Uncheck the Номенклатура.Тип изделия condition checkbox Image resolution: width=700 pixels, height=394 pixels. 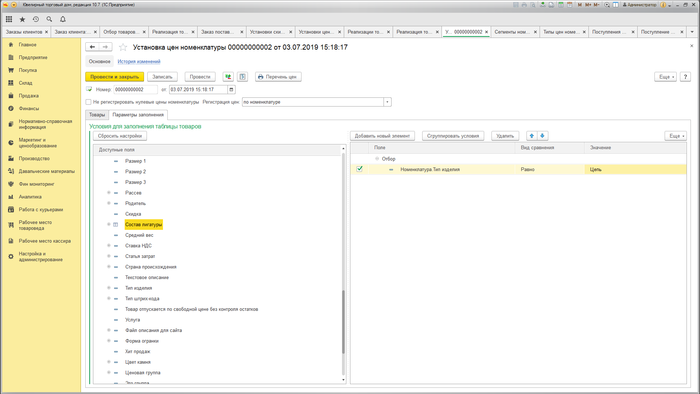point(359,169)
